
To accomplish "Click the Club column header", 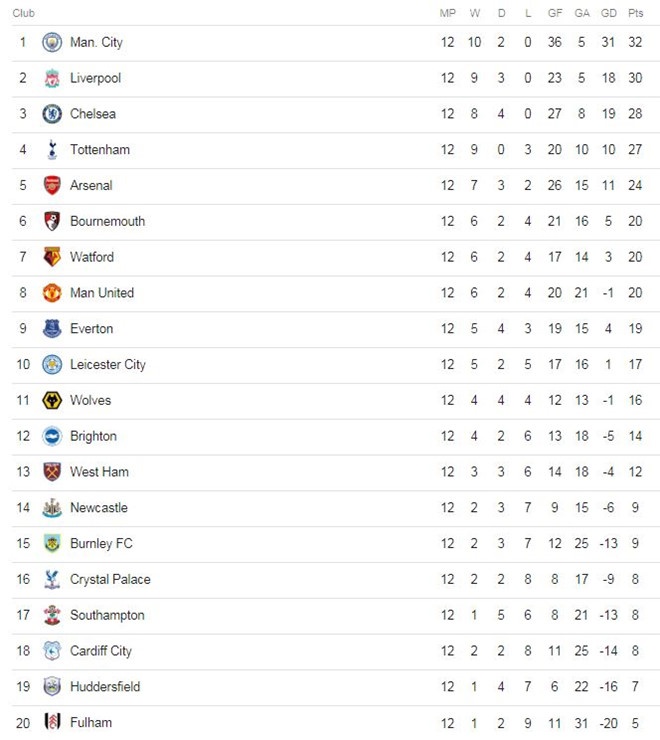I will coord(24,13).
